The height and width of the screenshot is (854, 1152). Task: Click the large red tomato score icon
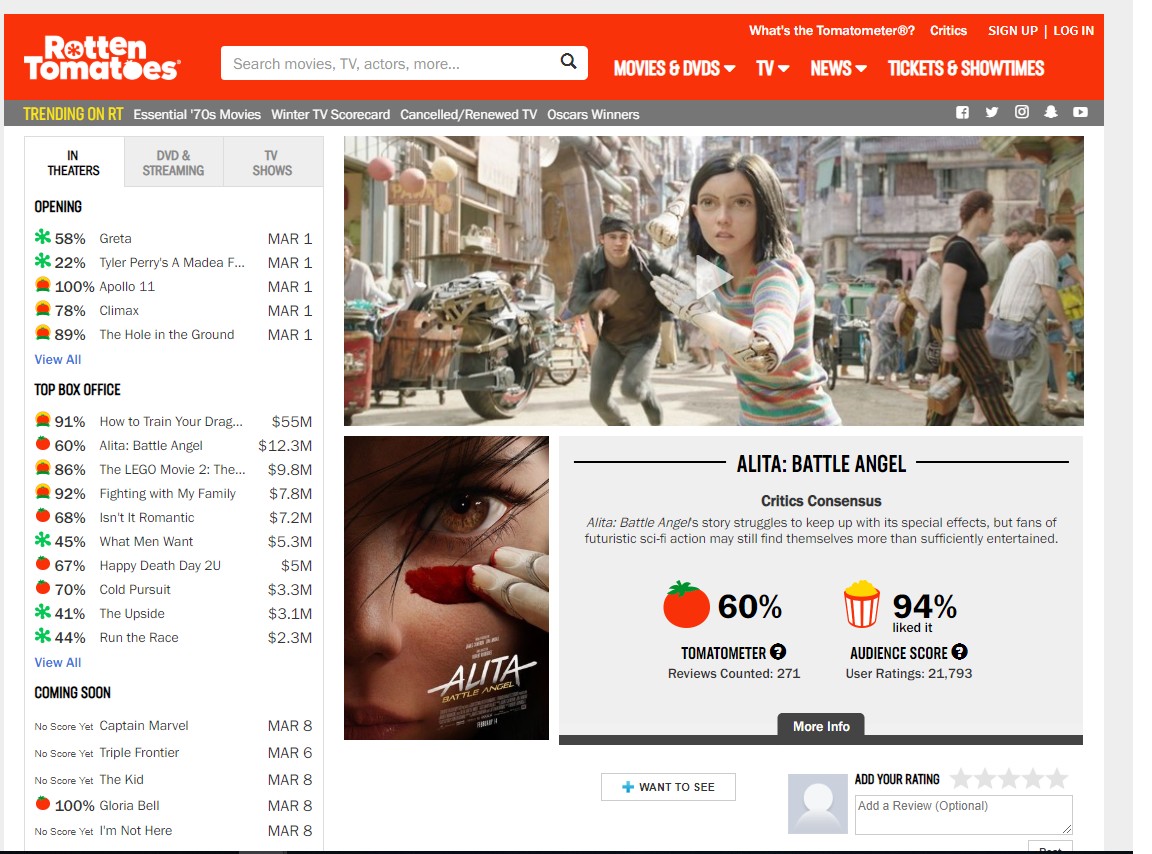[686, 604]
